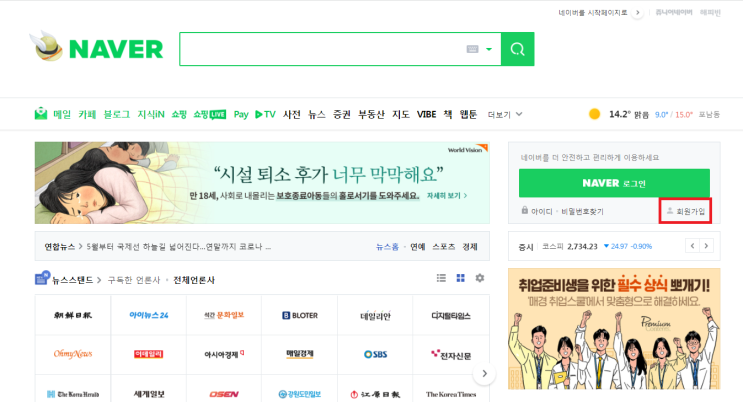The height and width of the screenshot is (402, 743).
Task: Click the 뉴스스탠드 icon
Action: (x=43, y=278)
